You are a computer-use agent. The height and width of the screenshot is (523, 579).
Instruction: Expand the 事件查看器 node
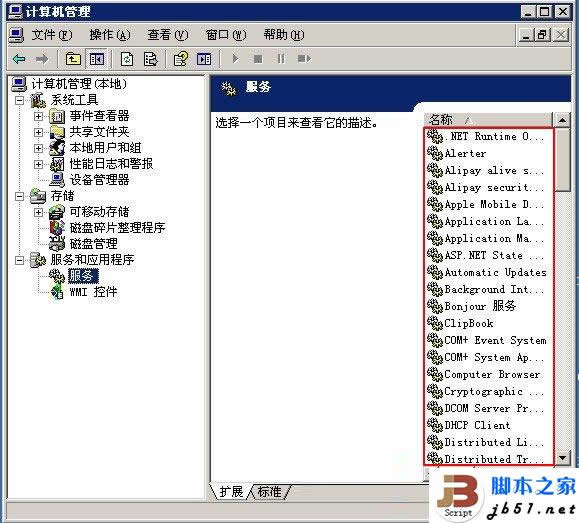pyautogui.click(x=38, y=116)
